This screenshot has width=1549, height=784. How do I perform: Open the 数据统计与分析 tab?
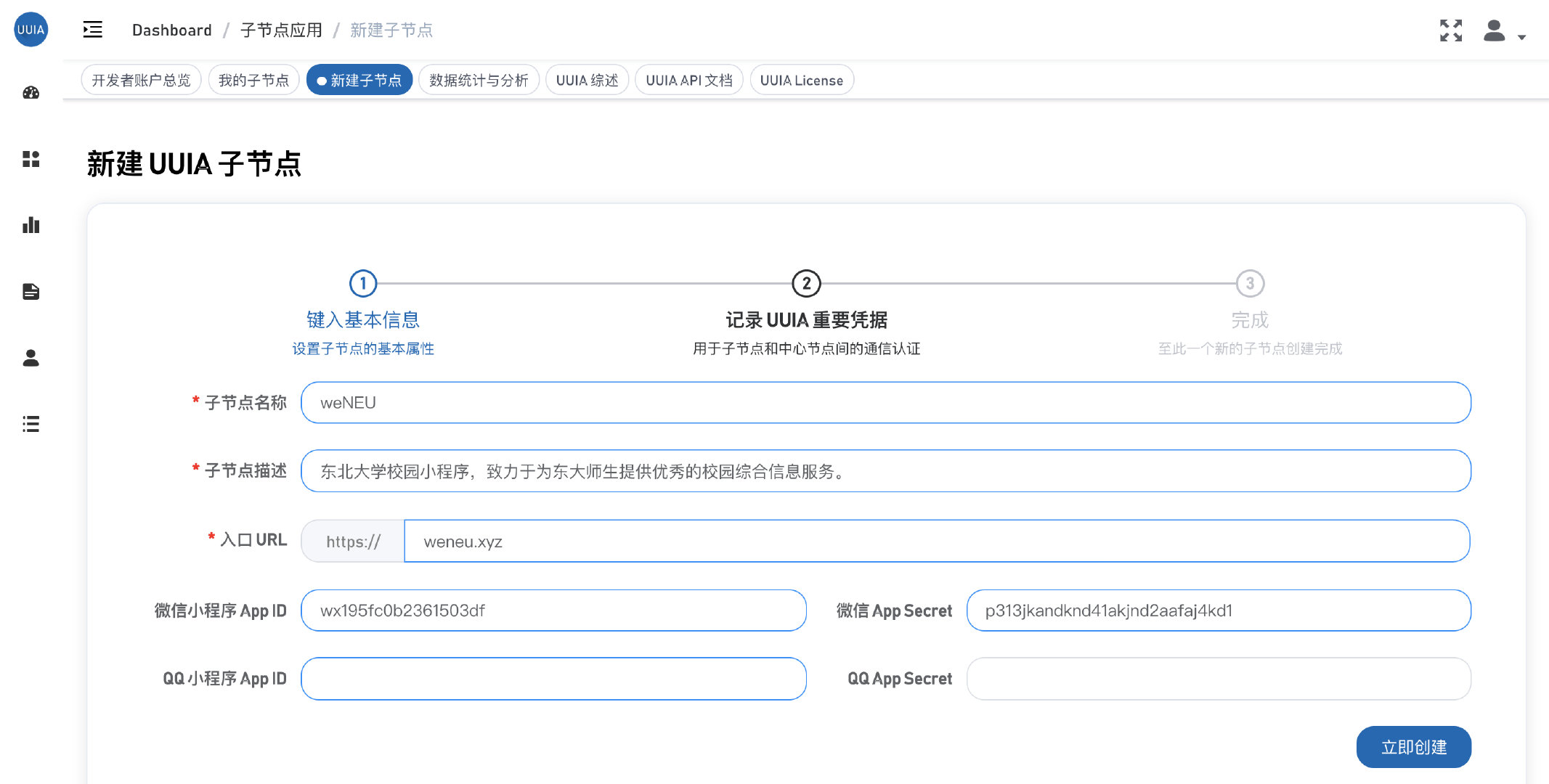479,80
